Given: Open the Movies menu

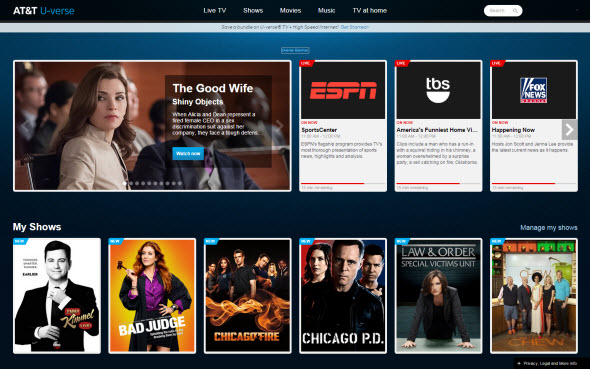Looking at the screenshot, I should [290, 11].
